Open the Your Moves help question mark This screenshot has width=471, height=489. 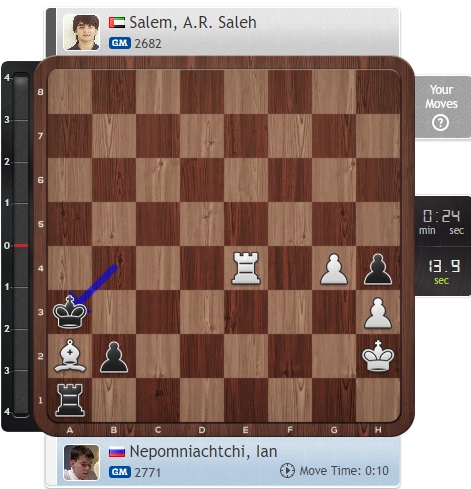[440, 123]
